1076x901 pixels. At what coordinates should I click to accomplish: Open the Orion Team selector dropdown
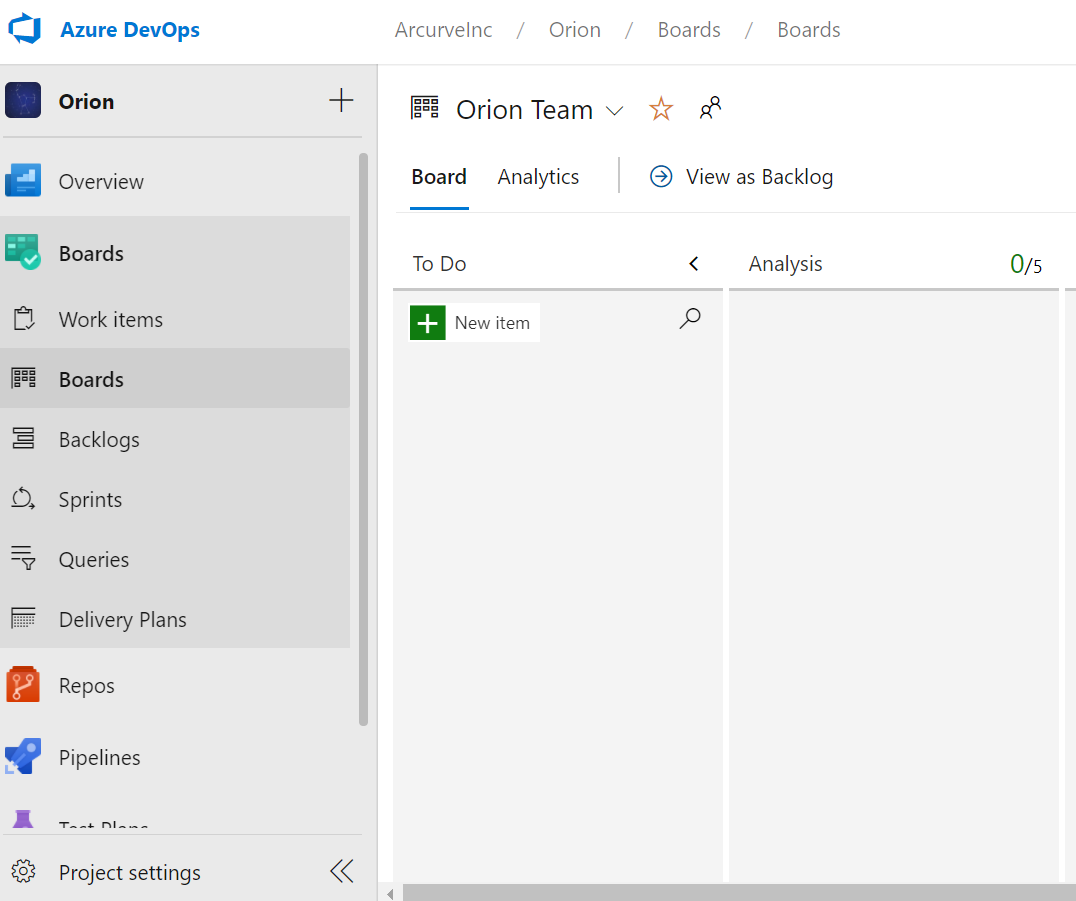point(615,111)
